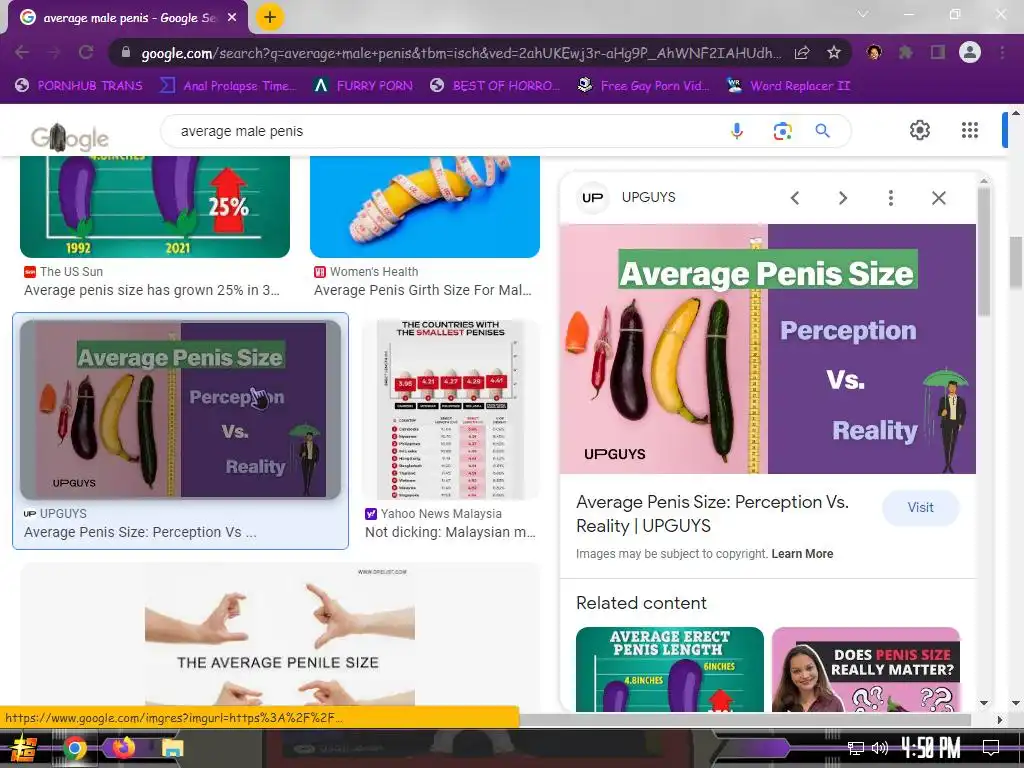The image size is (1024, 768).
Task: Open a new browser tab
Action: point(270,17)
